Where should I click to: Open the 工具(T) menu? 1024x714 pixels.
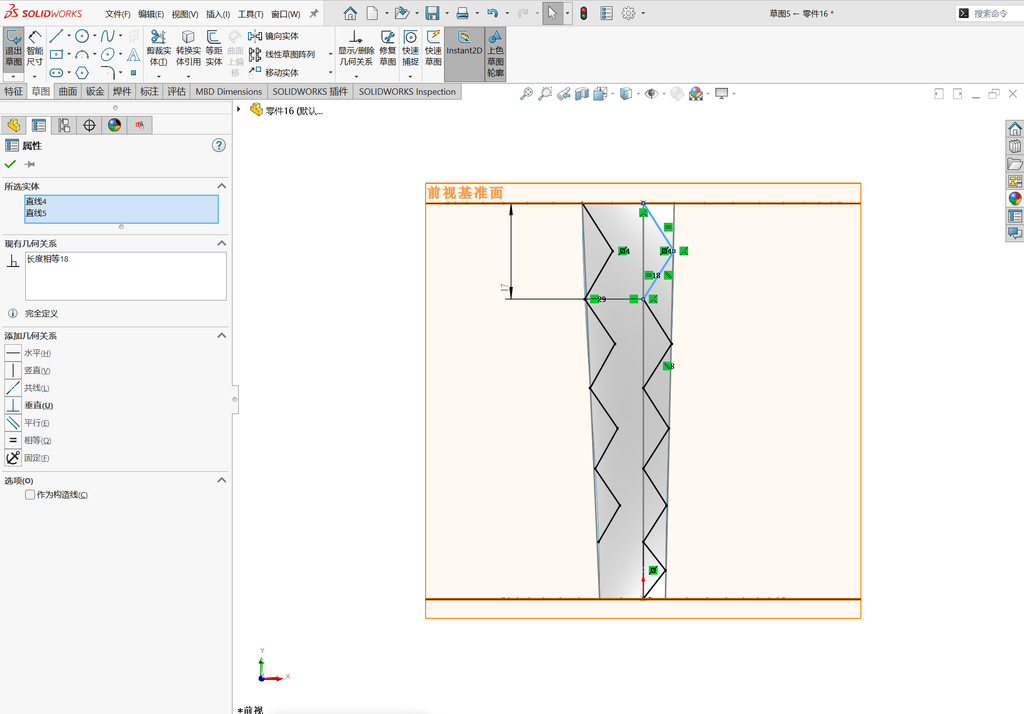(250, 14)
